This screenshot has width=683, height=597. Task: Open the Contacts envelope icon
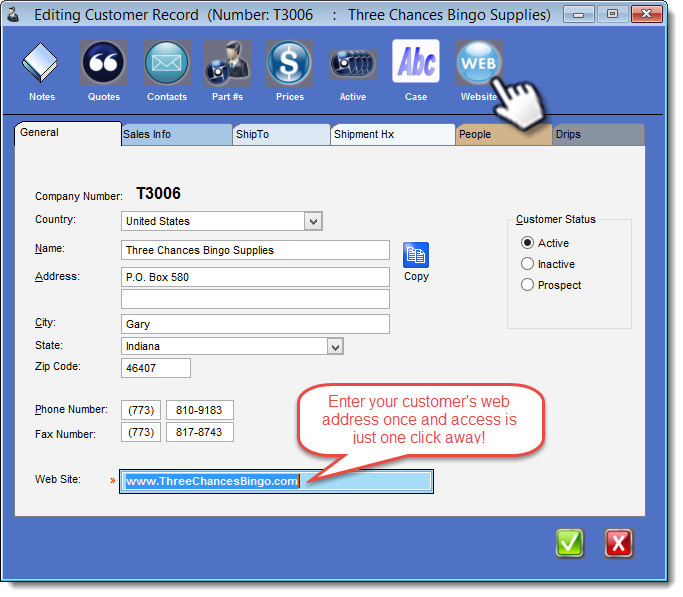167,64
